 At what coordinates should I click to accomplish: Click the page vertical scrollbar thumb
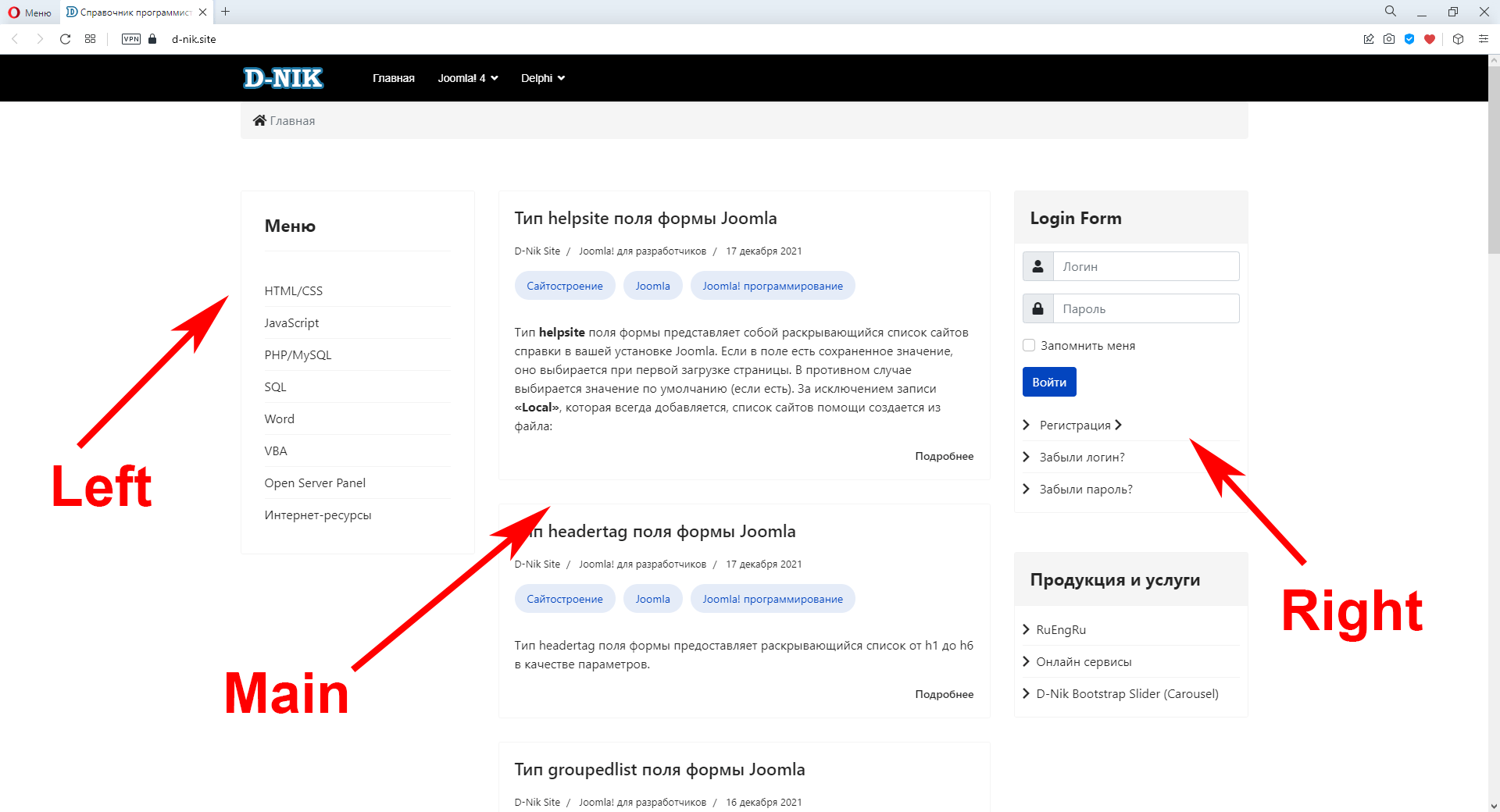pos(1494,160)
